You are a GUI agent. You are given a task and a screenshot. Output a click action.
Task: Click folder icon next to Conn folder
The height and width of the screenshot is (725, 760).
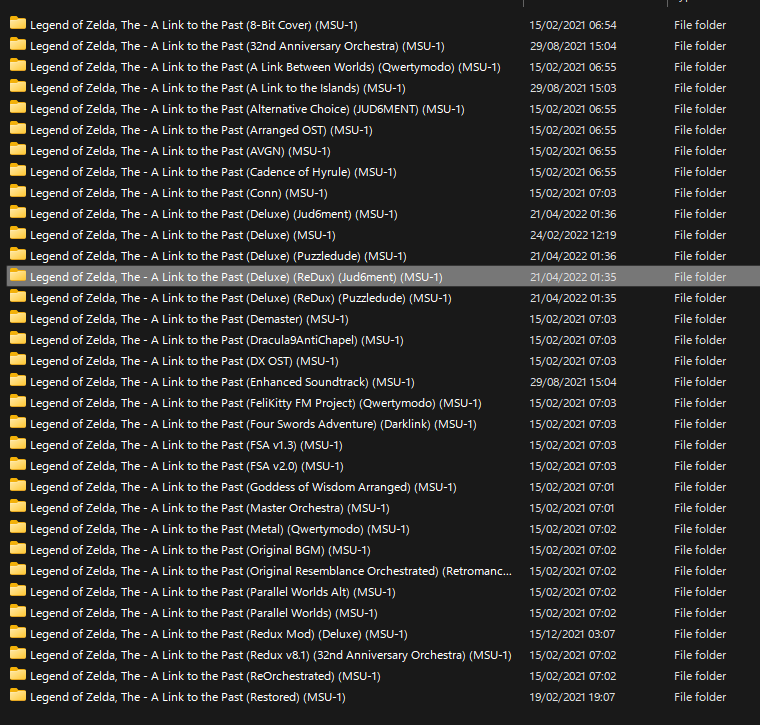[x=18, y=193]
